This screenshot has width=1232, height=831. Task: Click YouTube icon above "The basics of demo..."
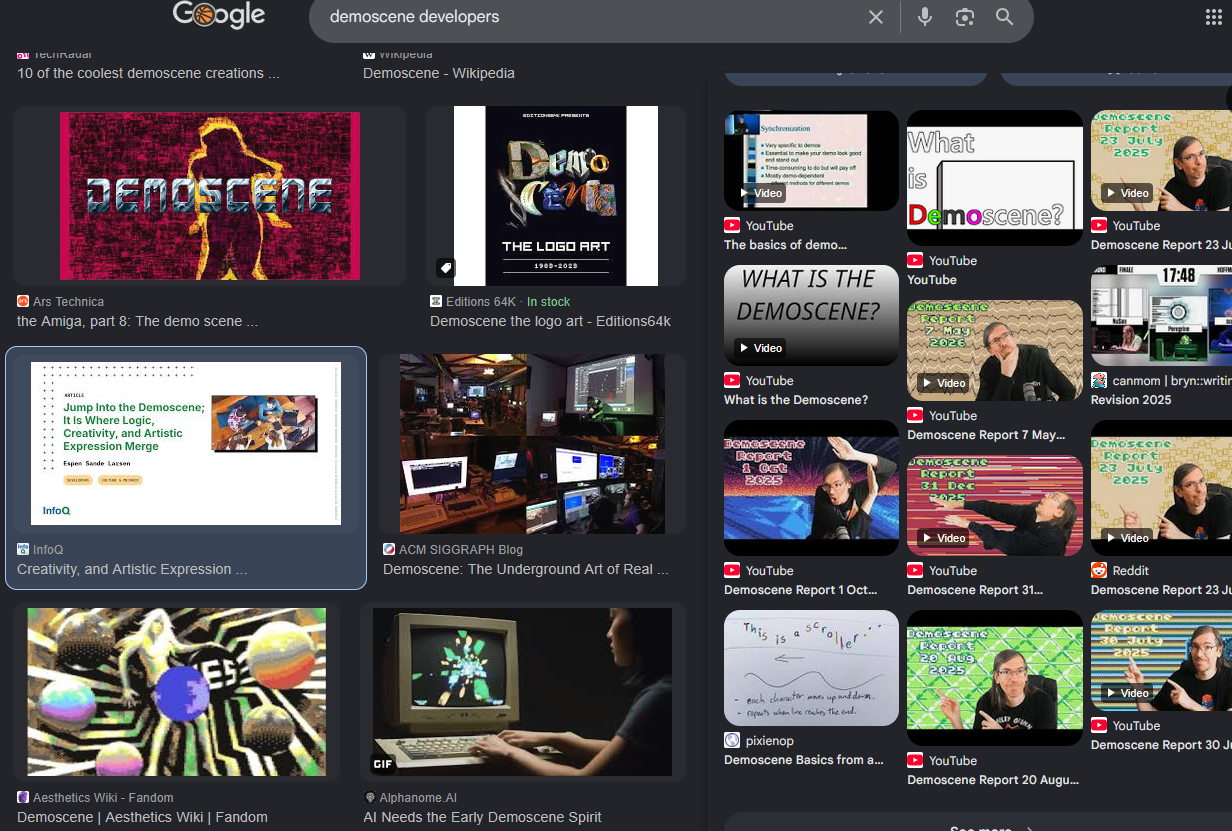tap(732, 226)
